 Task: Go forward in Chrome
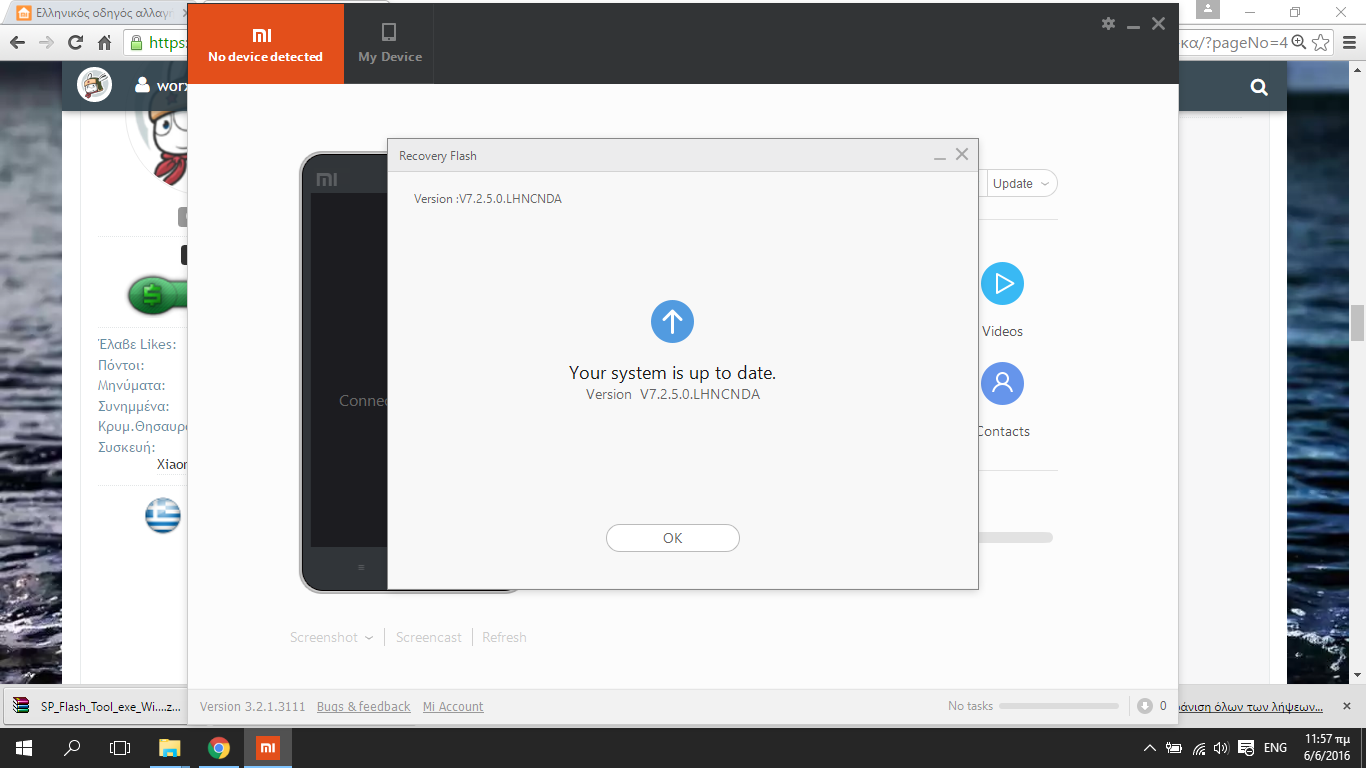click(46, 42)
